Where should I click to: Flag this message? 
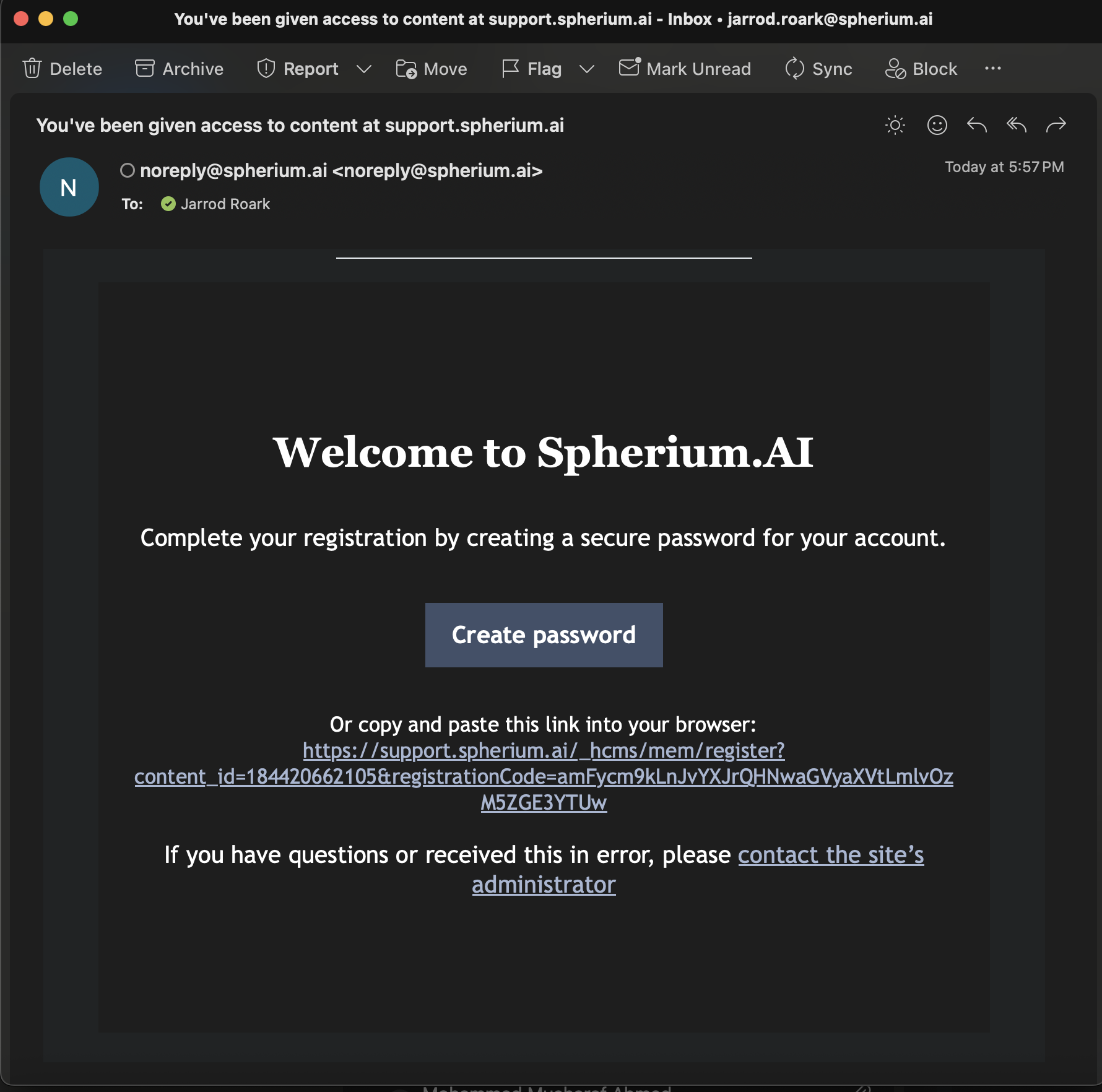point(531,69)
